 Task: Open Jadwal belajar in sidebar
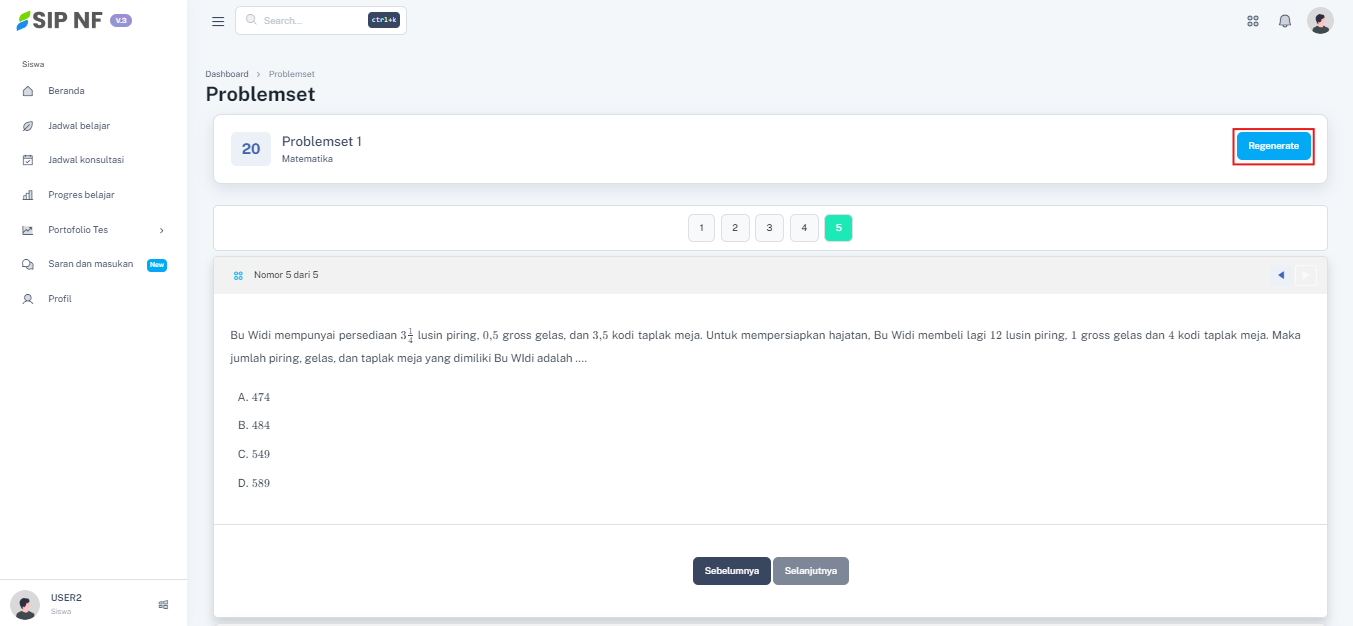pos(78,126)
